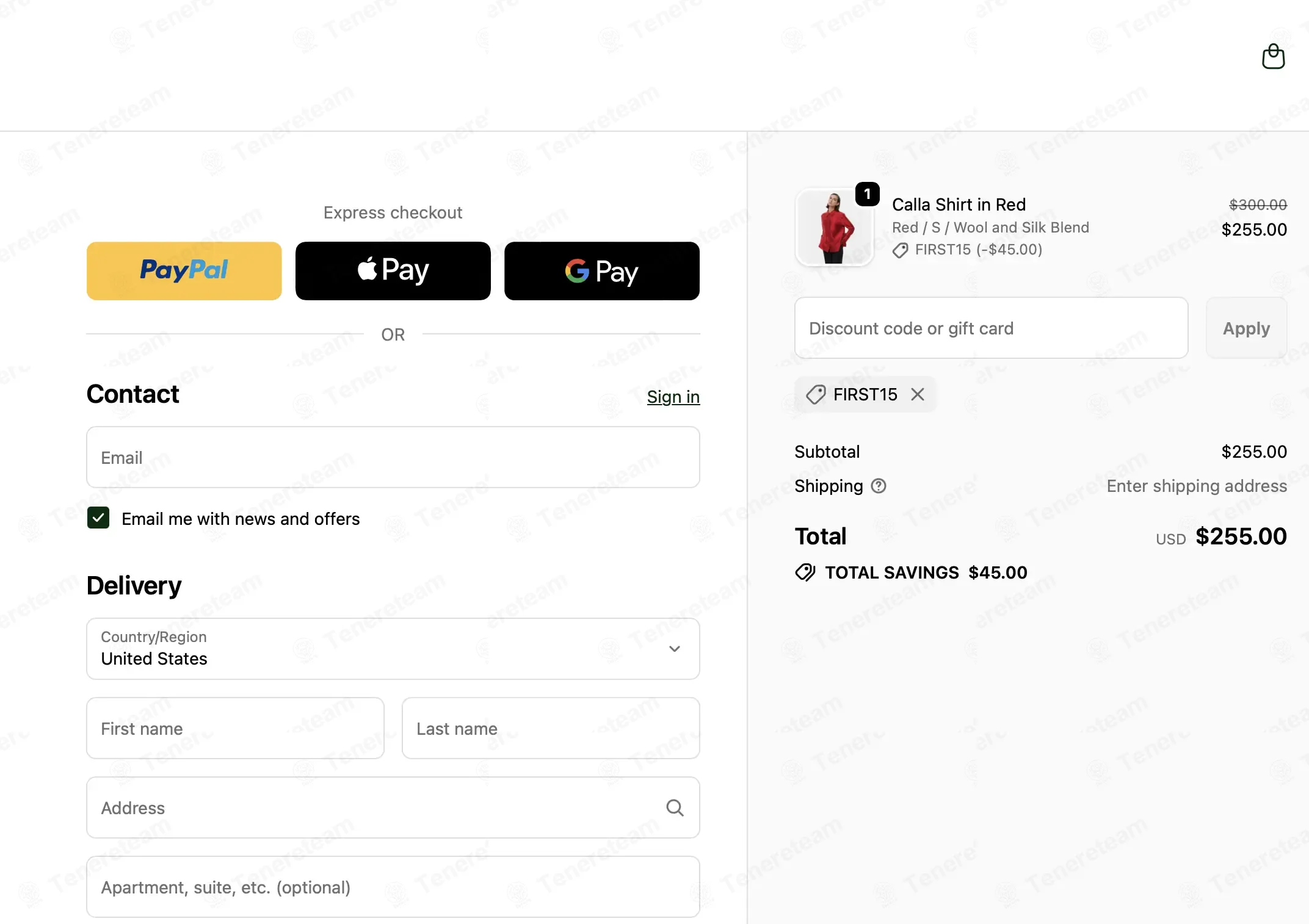
Task: Click the 'Express checkout' heading
Action: 393,212
